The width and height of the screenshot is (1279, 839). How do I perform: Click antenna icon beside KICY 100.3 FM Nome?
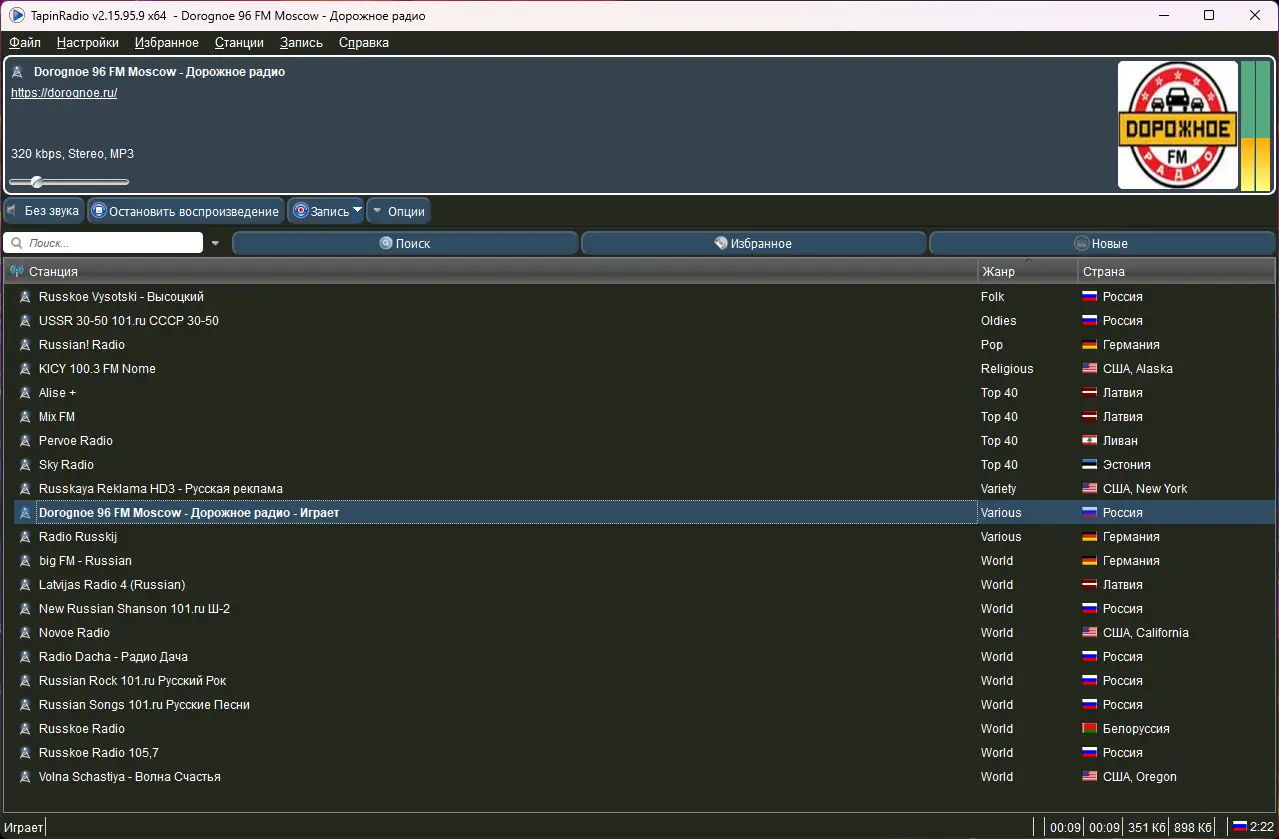(26, 369)
